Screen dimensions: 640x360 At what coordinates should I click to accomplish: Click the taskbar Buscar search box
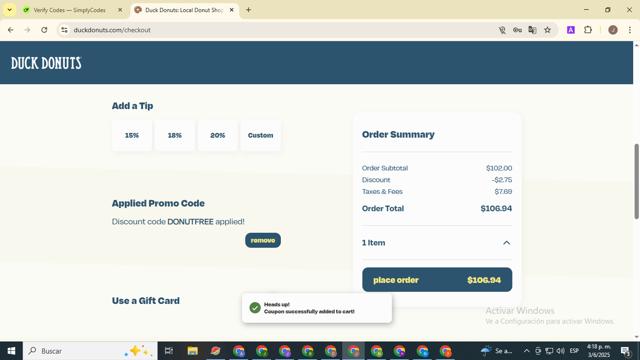point(90,351)
